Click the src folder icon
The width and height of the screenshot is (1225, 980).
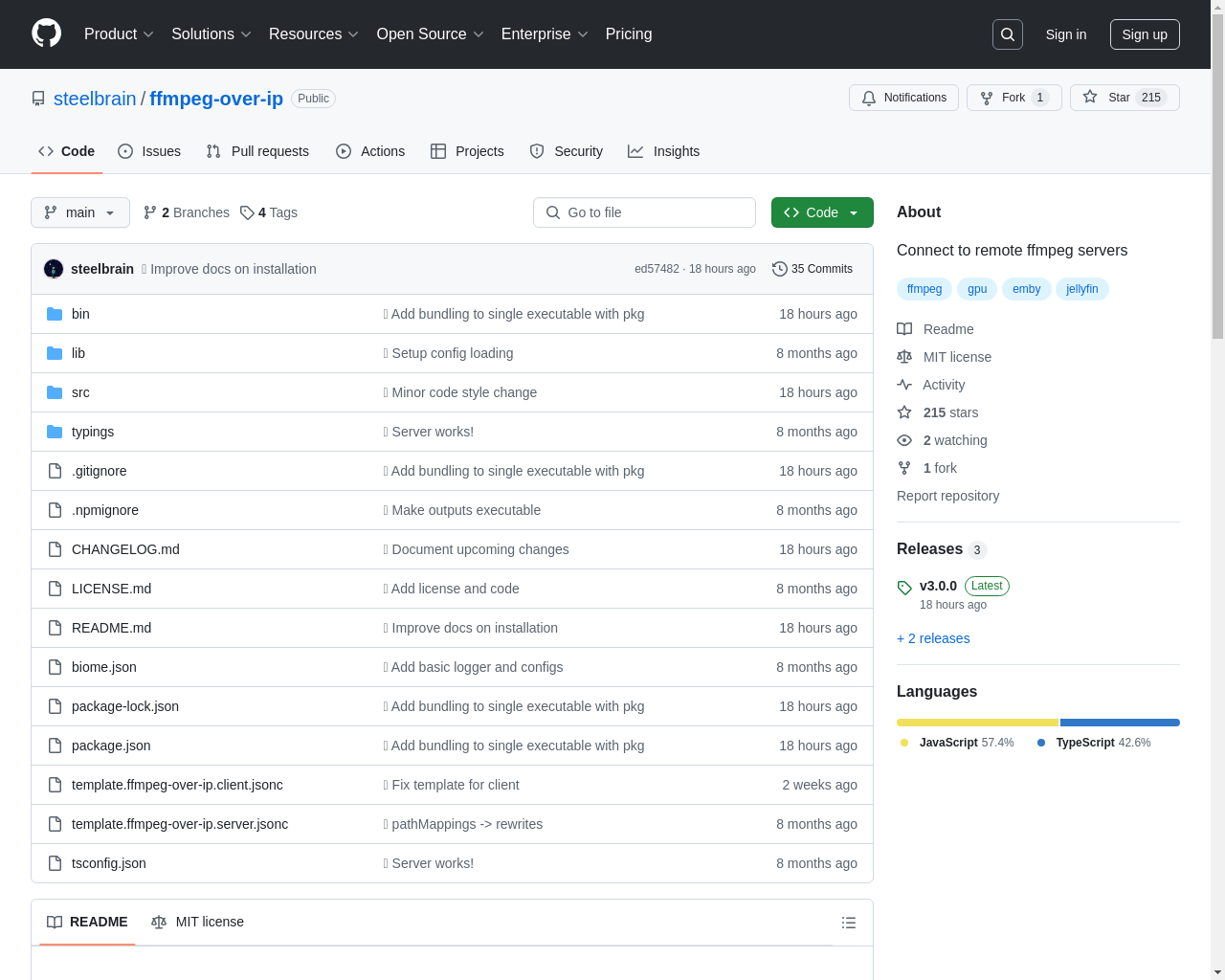[55, 392]
